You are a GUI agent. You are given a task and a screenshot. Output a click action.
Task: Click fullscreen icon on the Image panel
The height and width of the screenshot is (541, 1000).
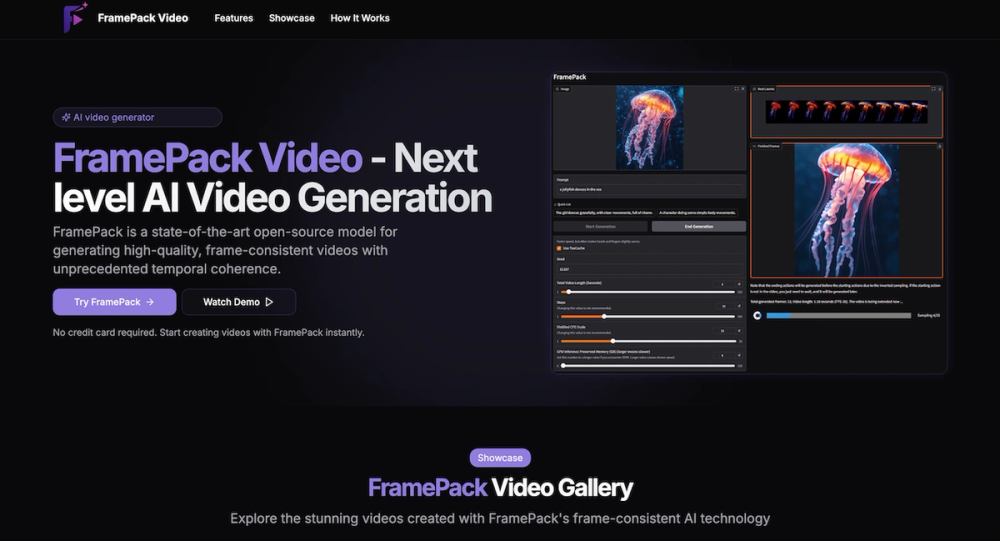click(x=736, y=89)
